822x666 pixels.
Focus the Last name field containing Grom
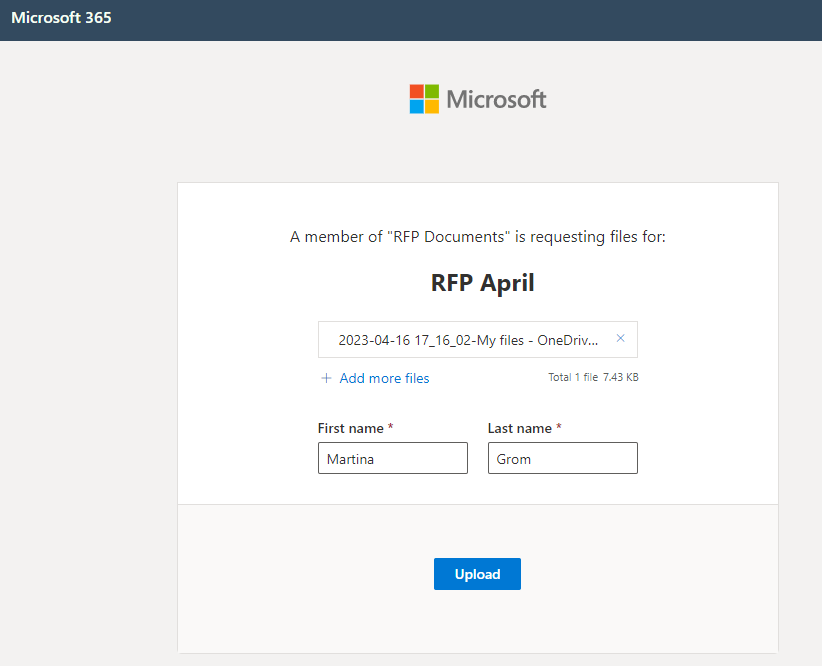coord(562,459)
